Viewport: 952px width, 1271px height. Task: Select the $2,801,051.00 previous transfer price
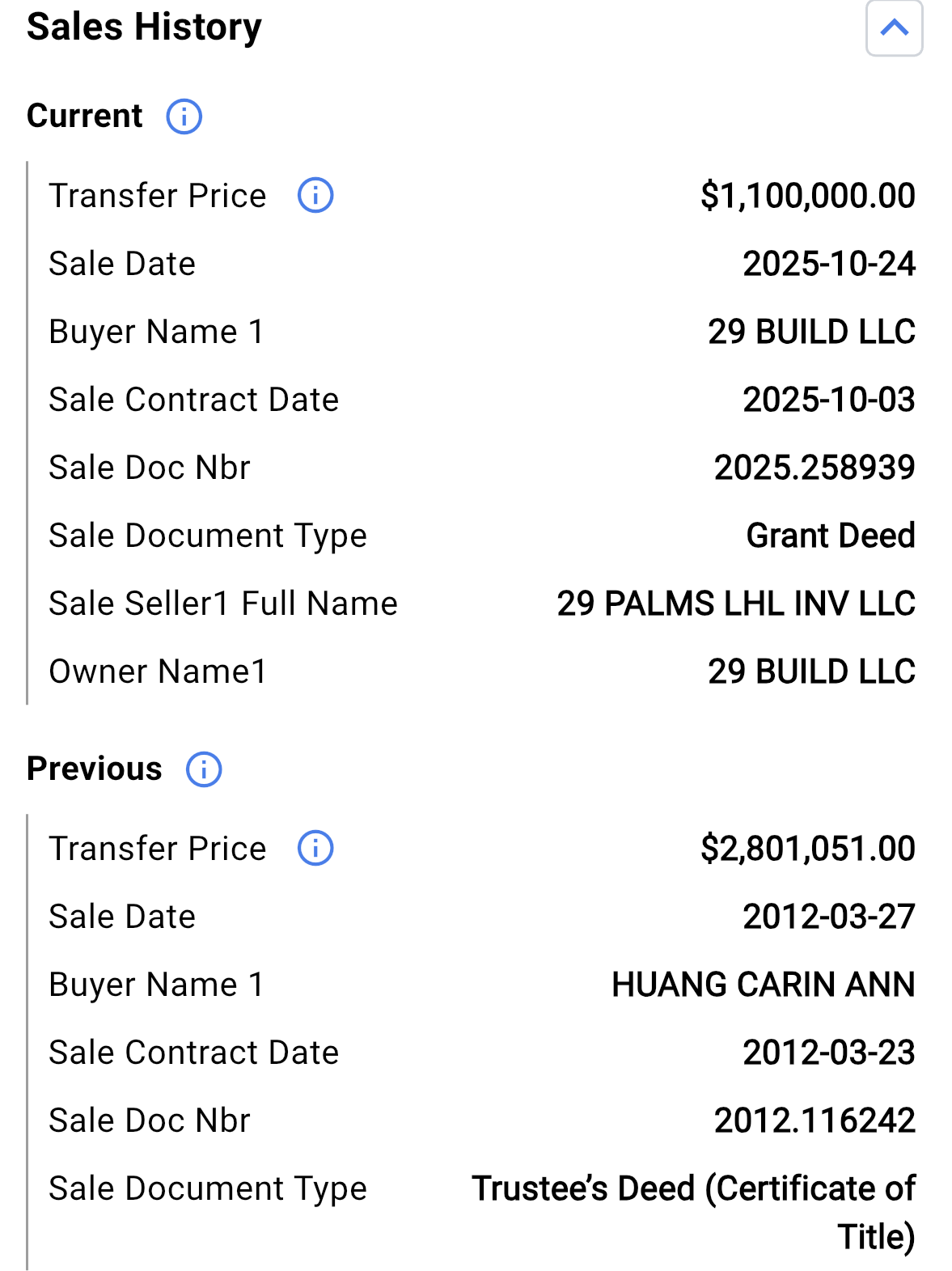pos(808,849)
